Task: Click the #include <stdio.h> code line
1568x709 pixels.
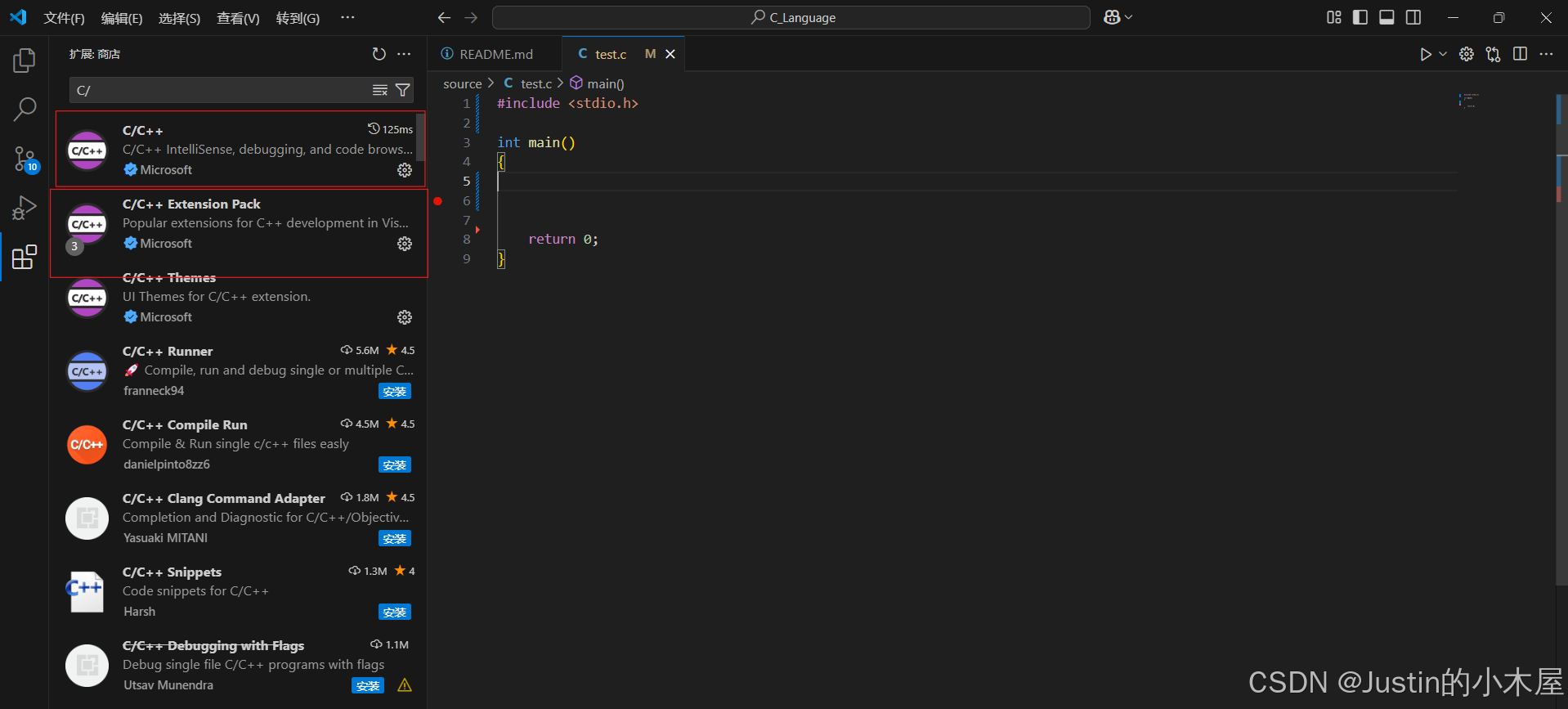Action: [x=567, y=103]
